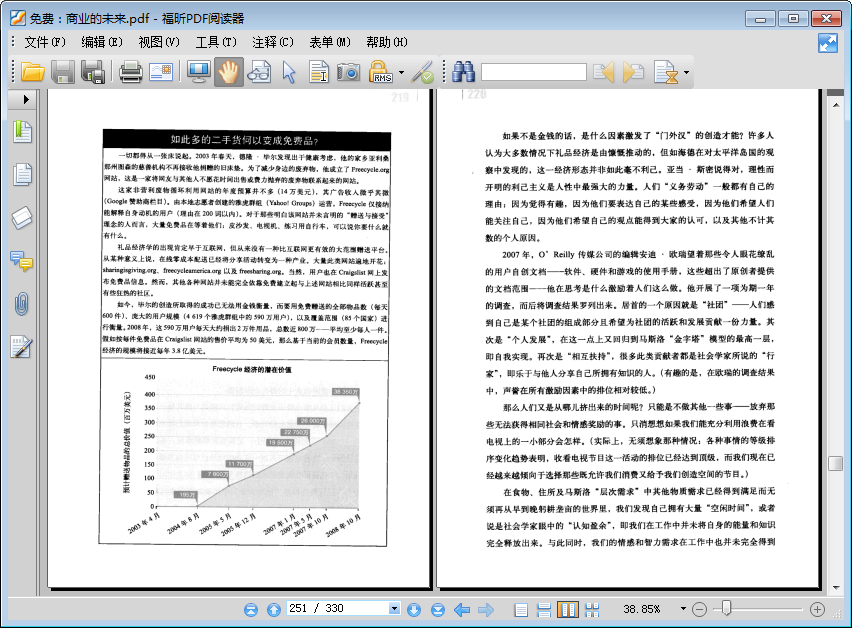852x628 pixels.
Task: Go to the previous page
Action: 274,610
